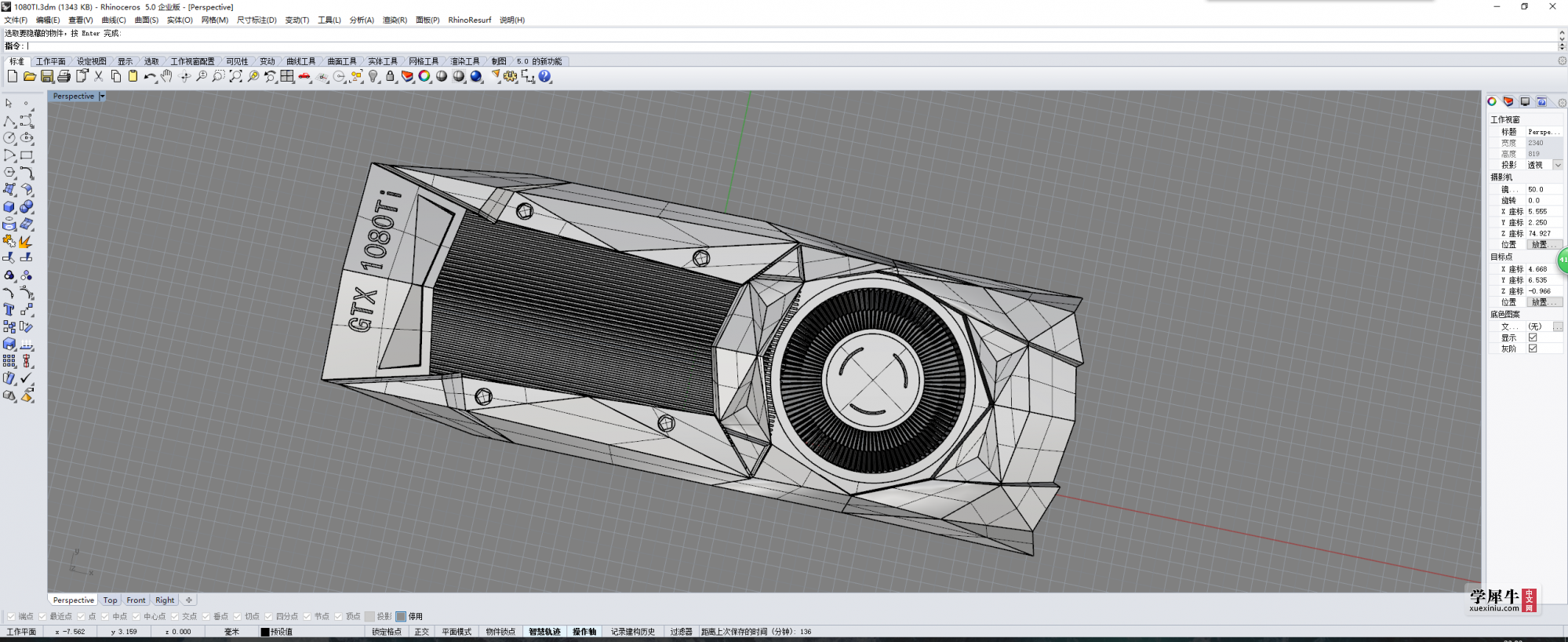Switch to the Top viewport tab
The height and width of the screenshot is (642, 1568).
tap(110, 600)
